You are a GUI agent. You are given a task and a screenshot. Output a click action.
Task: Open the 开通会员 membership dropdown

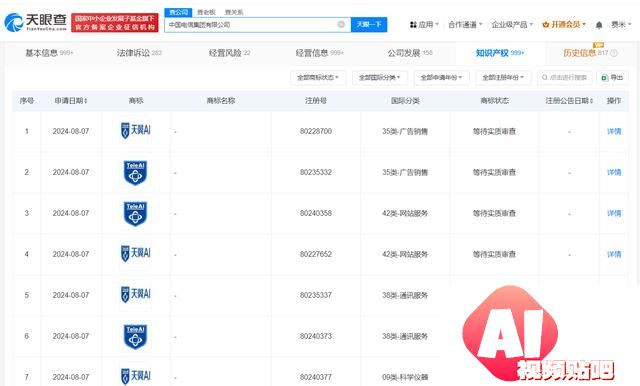coord(564,24)
